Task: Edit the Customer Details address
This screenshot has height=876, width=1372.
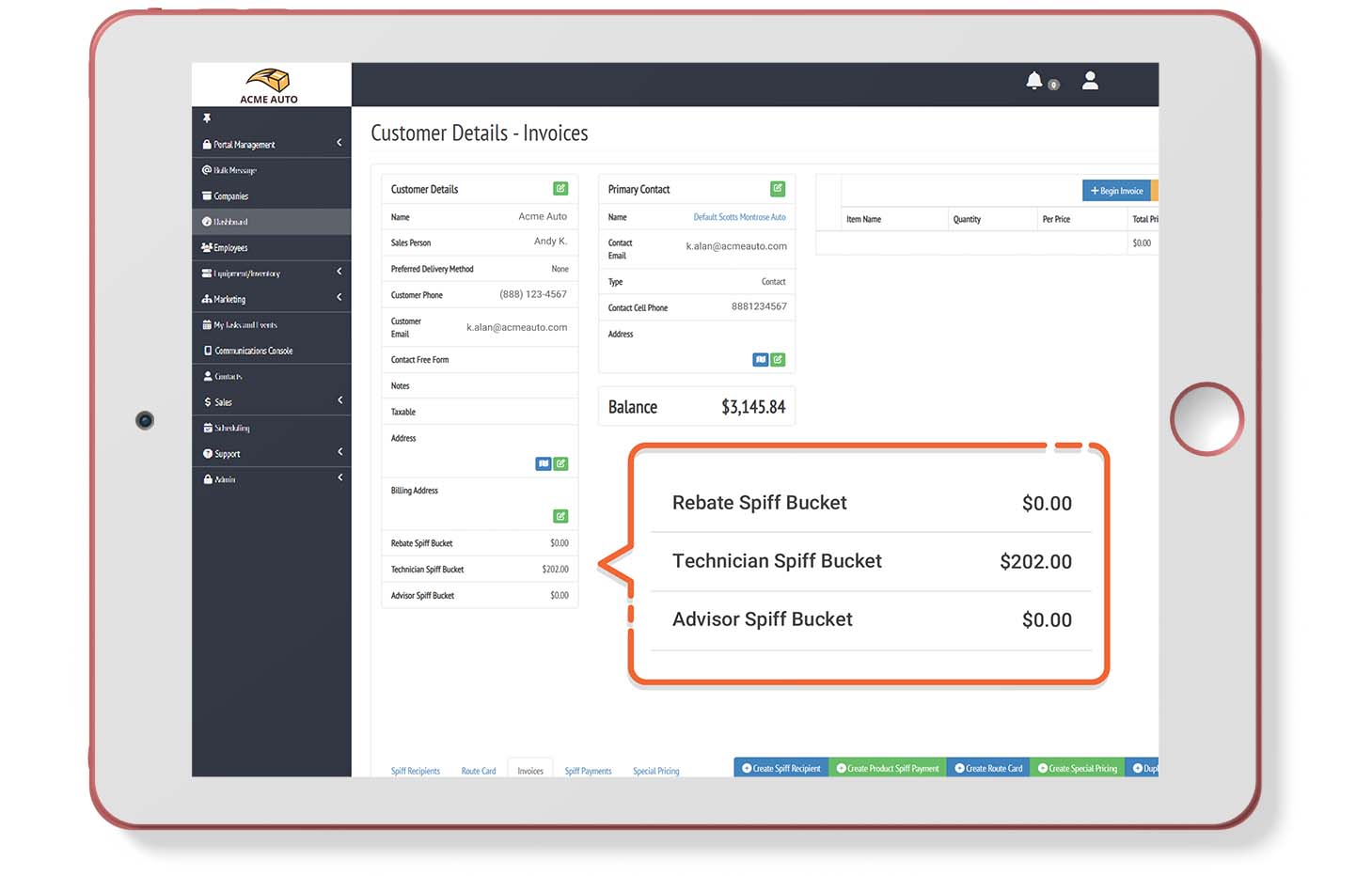Action: tap(560, 463)
